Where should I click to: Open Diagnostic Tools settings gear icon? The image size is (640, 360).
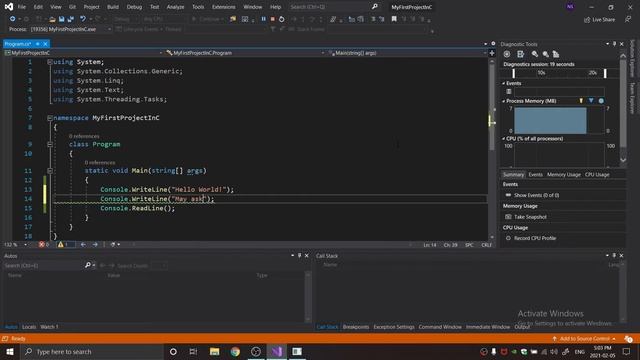click(x=507, y=54)
